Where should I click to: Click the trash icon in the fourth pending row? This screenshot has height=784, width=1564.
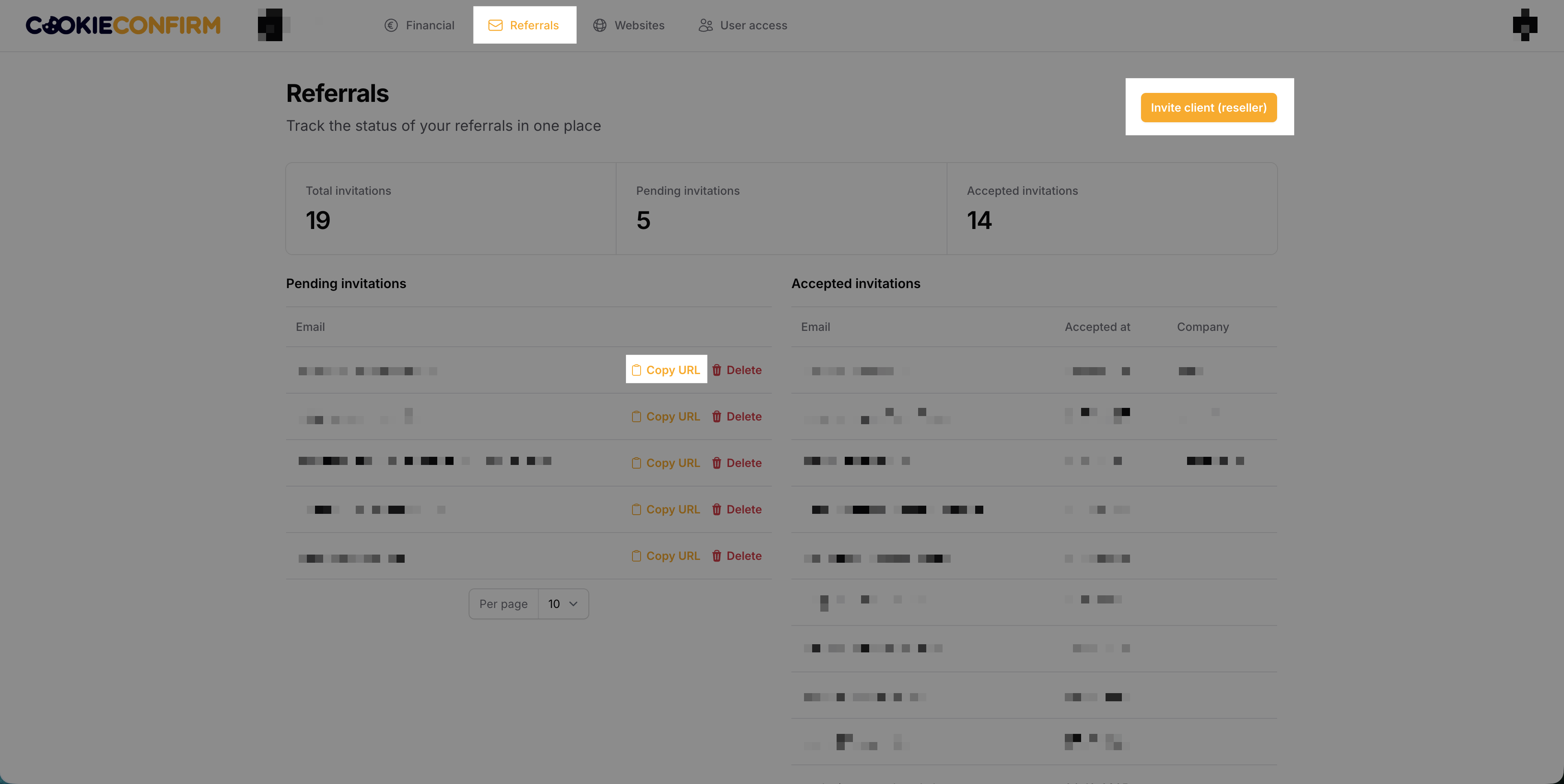(716, 509)
